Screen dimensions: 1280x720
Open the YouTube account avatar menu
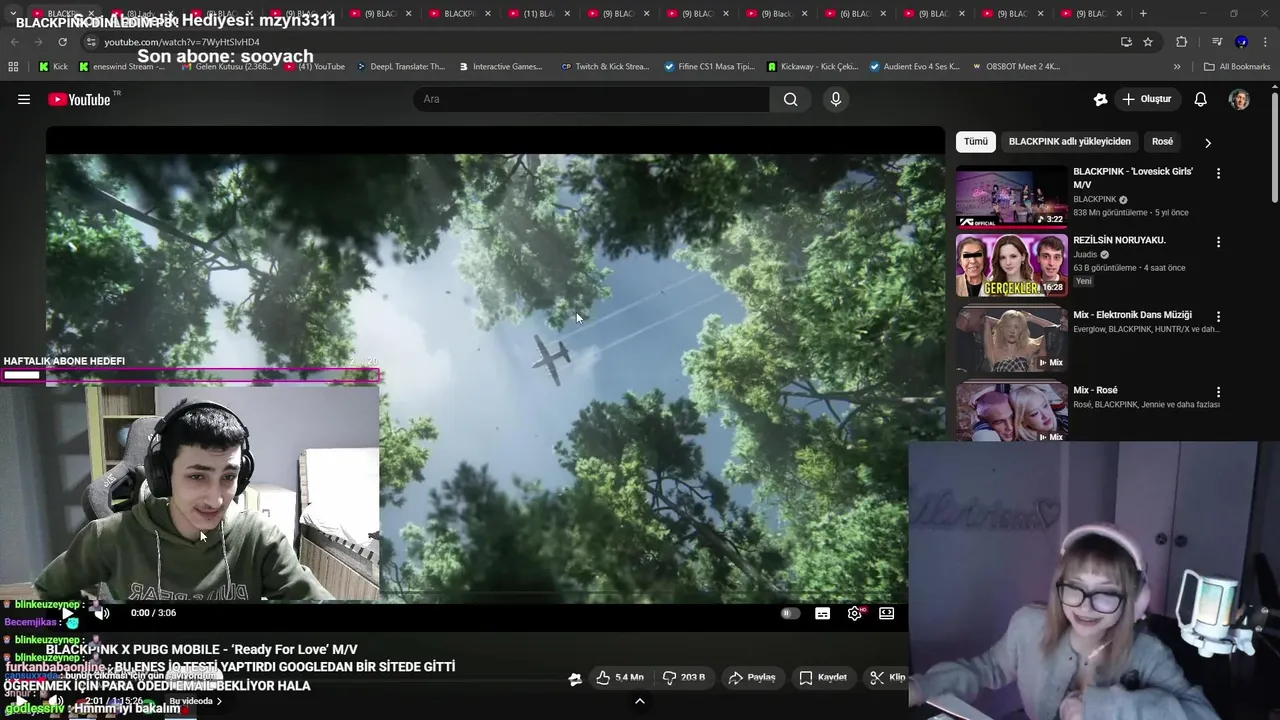coord(1239,99)
